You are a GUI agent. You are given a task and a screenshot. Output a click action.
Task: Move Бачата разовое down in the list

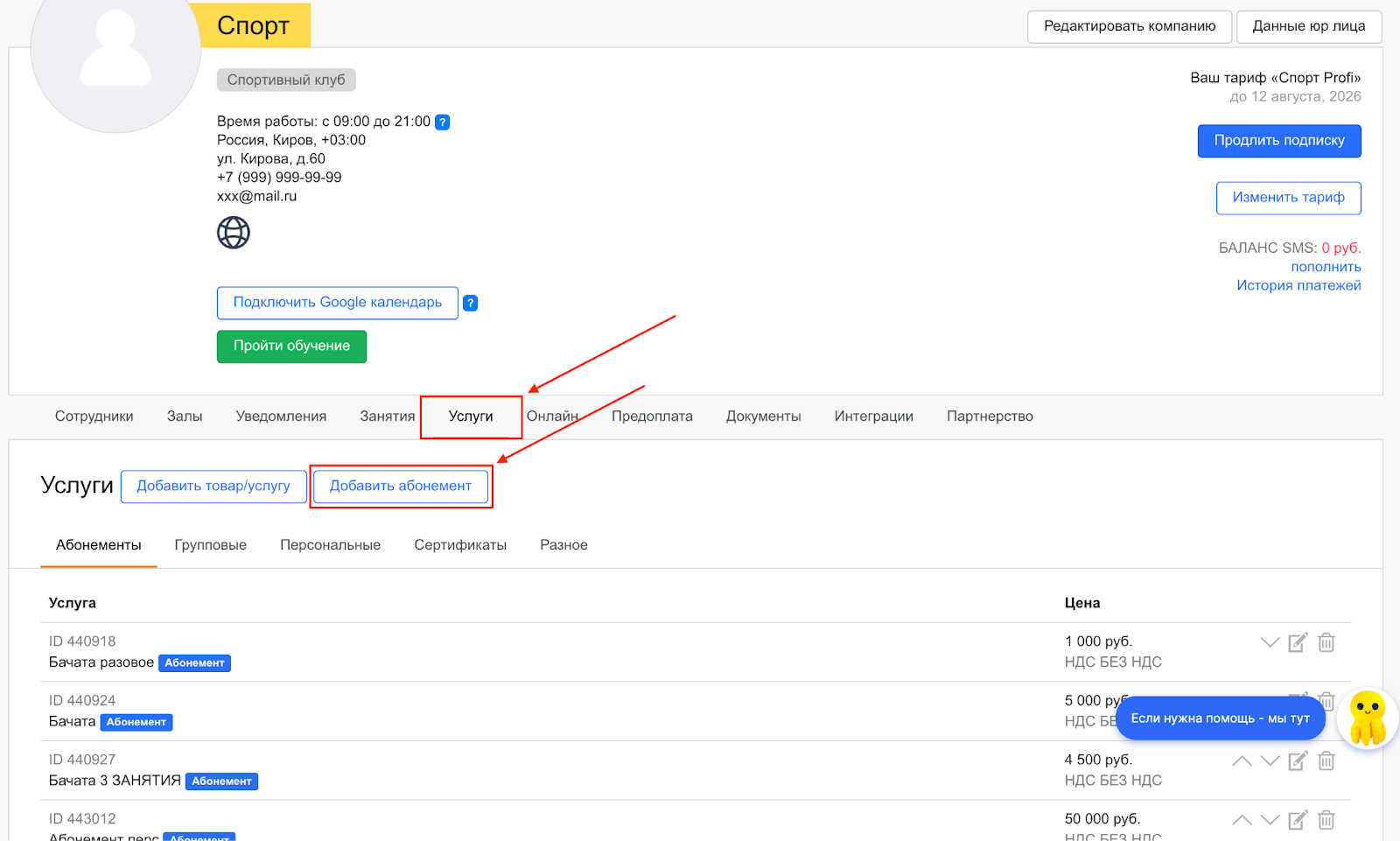(1270, 643)
